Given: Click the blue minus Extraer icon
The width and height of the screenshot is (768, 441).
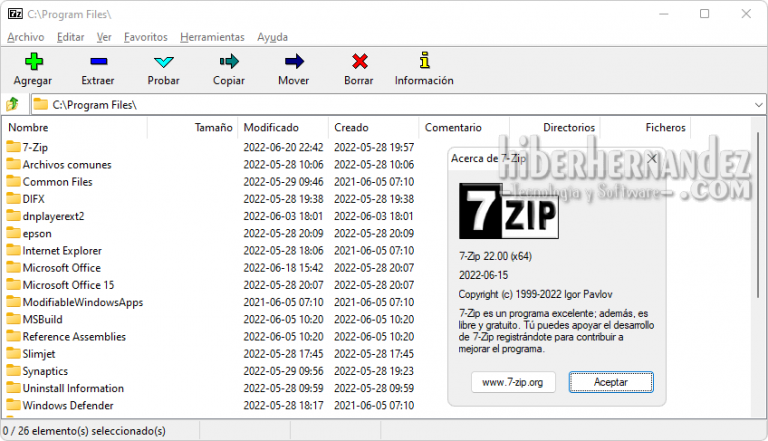Looking at the screenshot, I should click(x=98, y=62).
